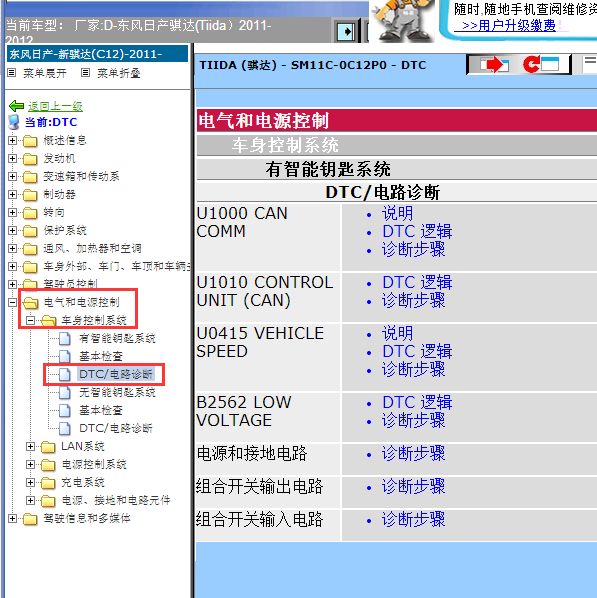Select the 保护系统 folder icon
The height and width of the screenshot is (598, 597).
[30, 231]
